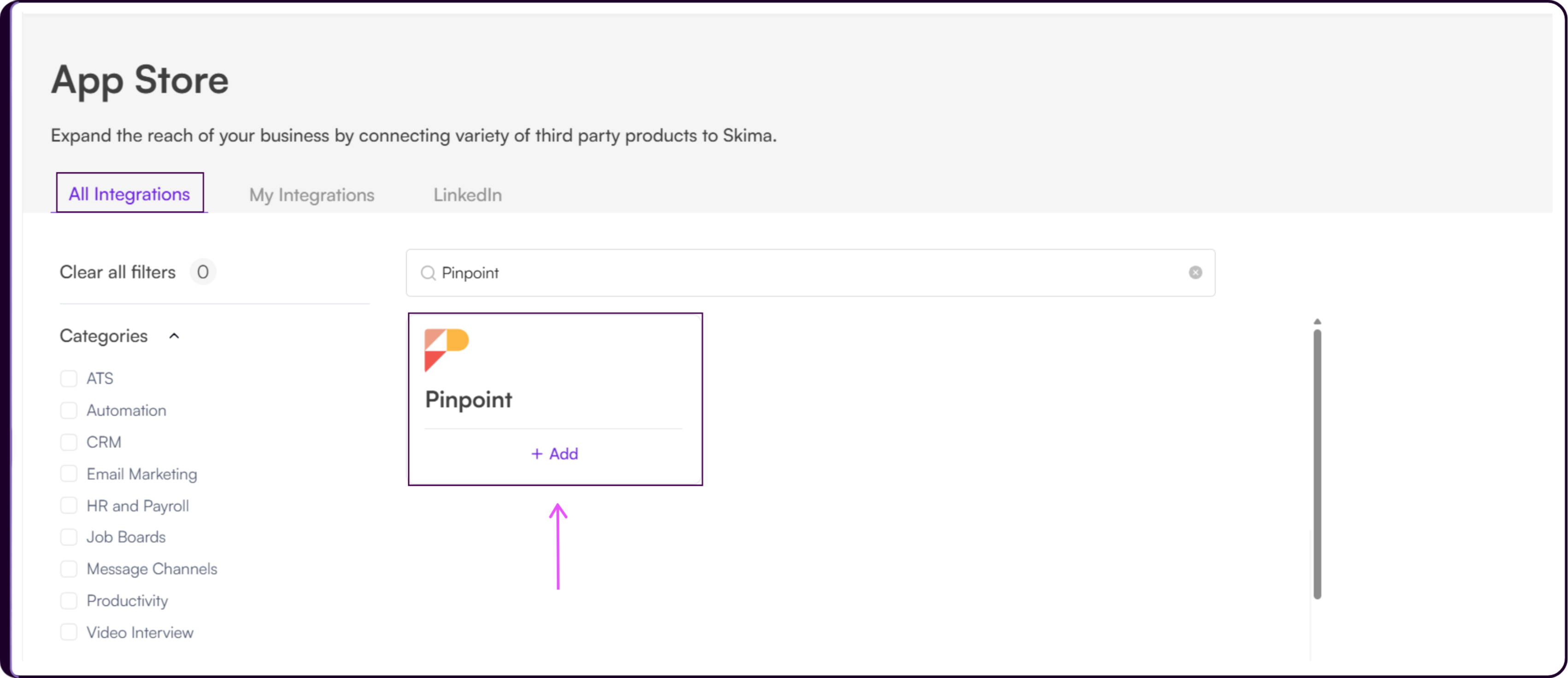
Task: Clear the search field with X icon
Action: coord(1195,273)
